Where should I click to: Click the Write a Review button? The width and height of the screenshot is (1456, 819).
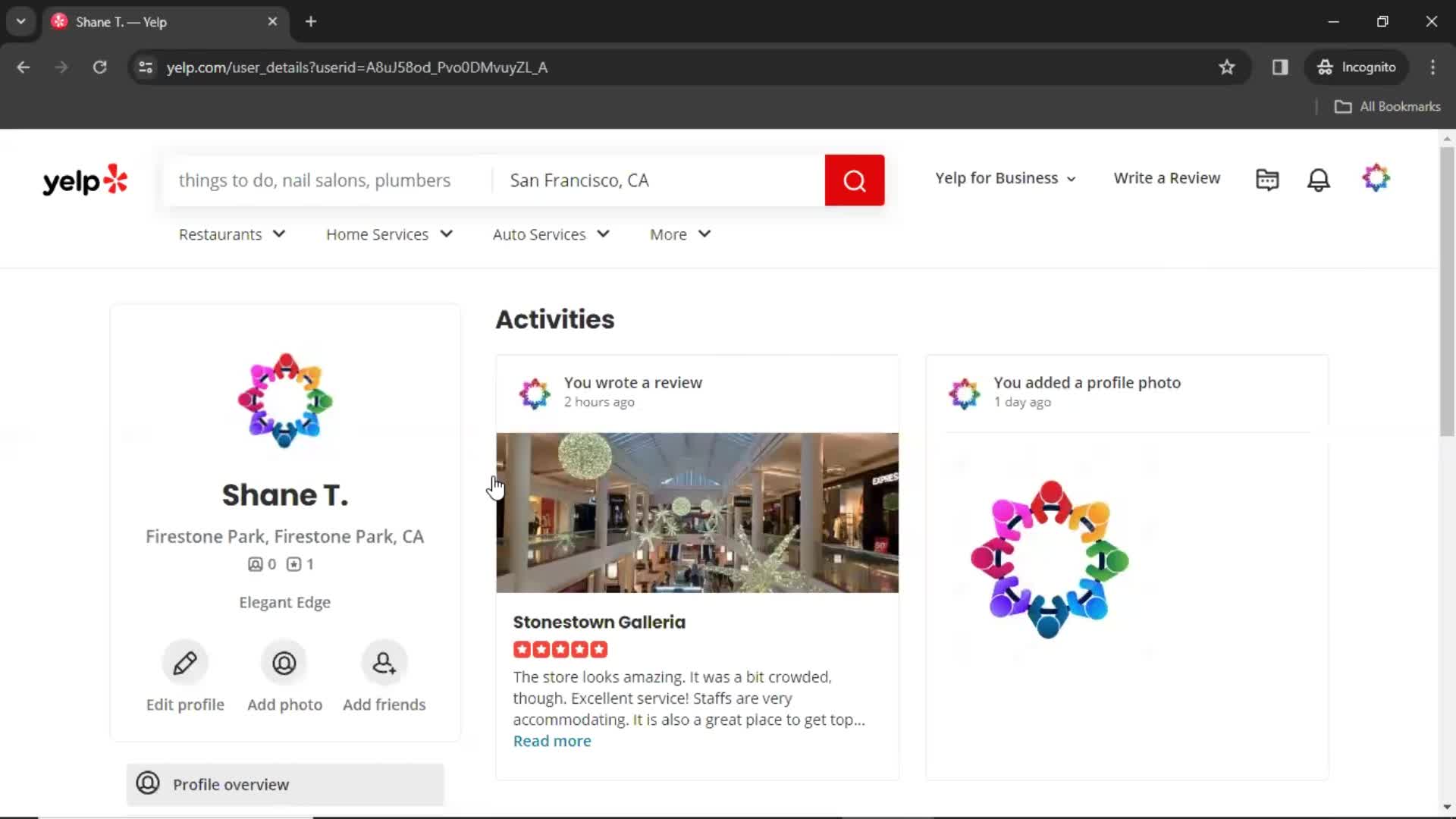click(1167, 178)
